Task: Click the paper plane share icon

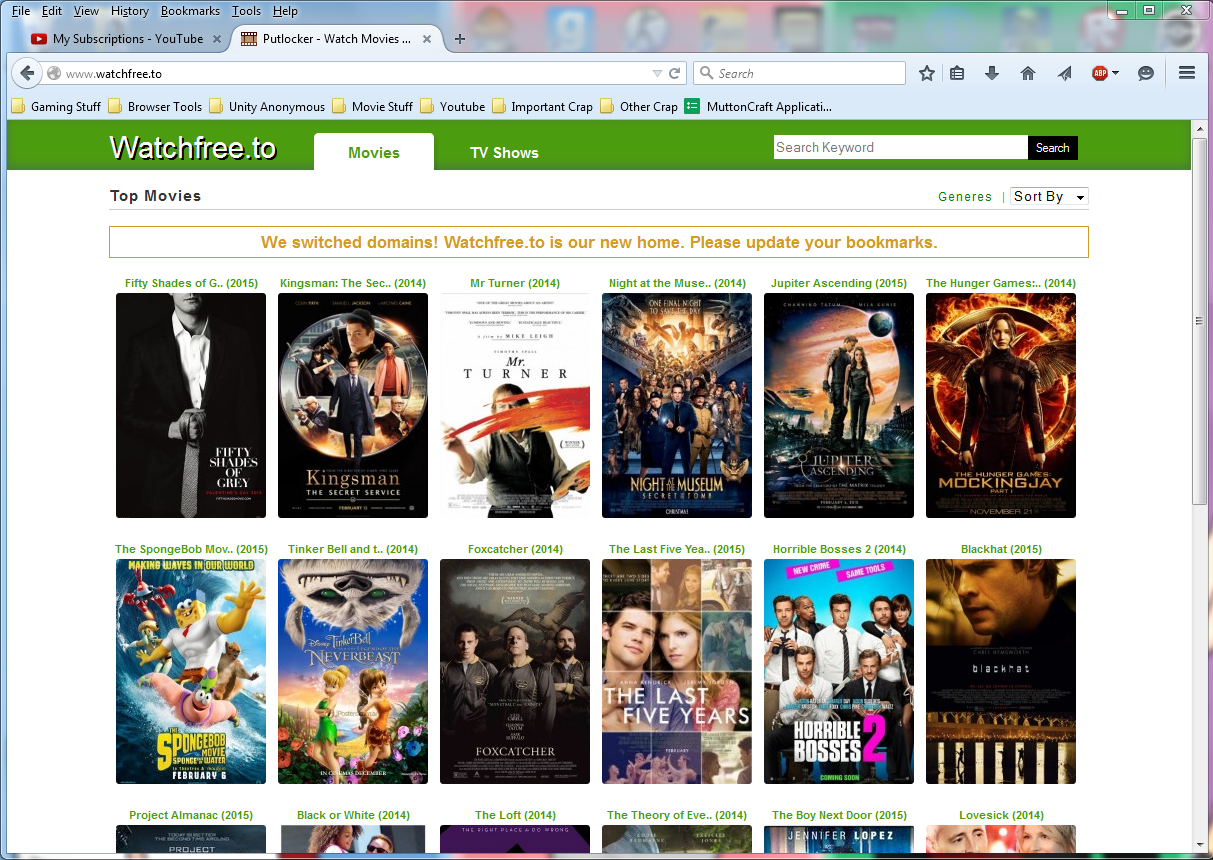Action: 1065,73
